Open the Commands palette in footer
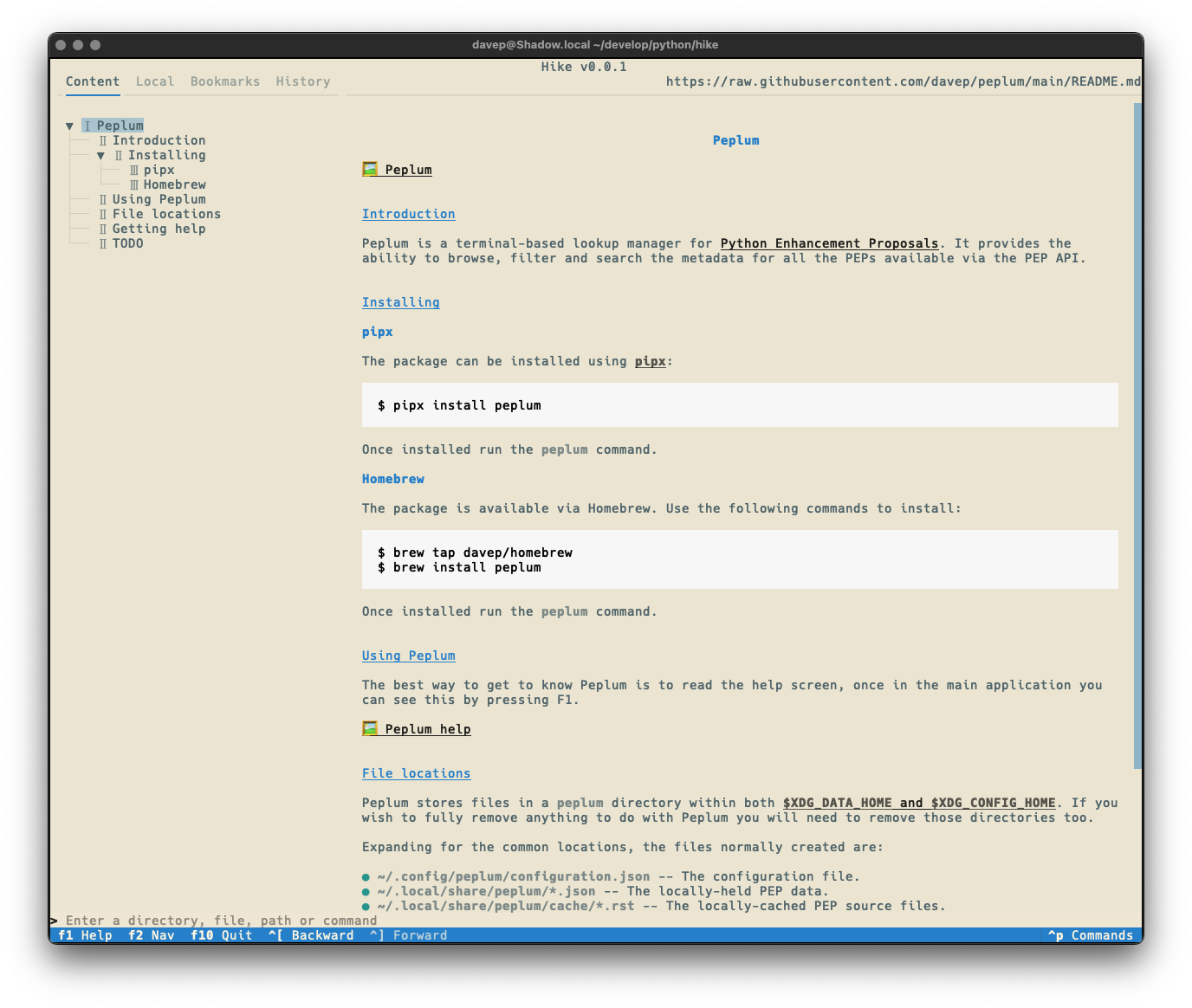This screenshot has height=1008, width=1192. [1091, 935]
